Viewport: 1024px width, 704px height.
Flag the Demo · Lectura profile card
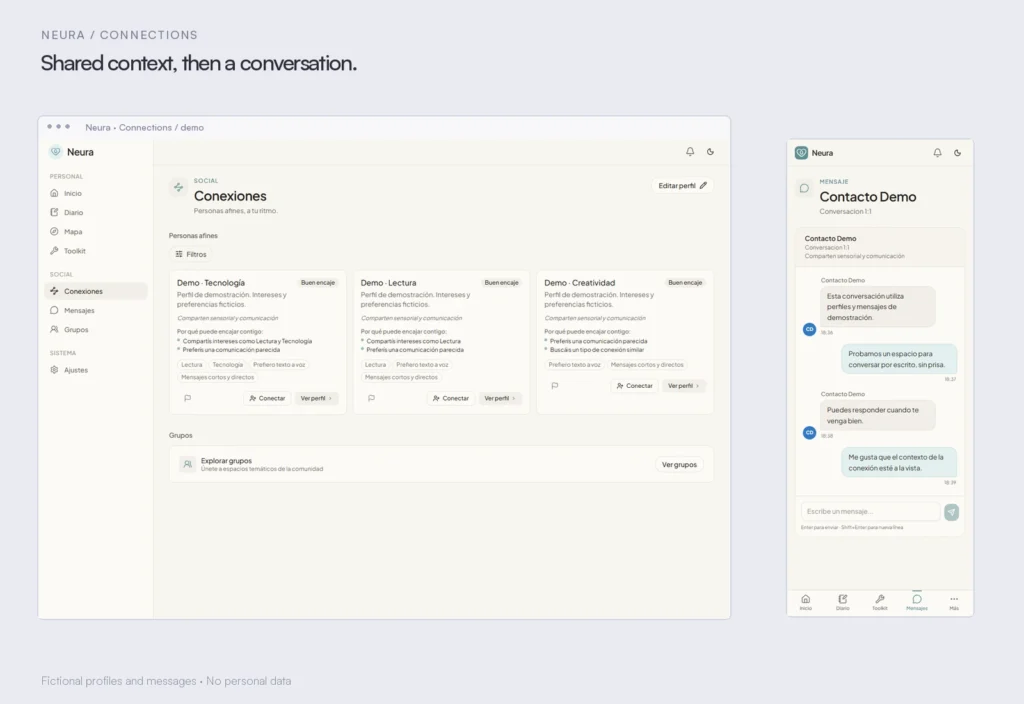click(371, 398)
